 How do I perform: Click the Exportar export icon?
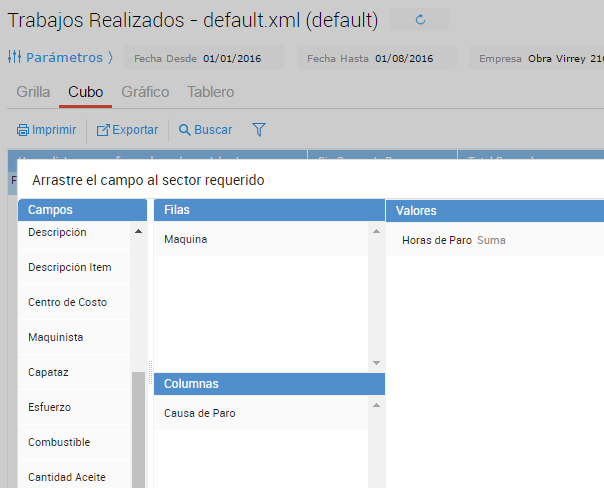tap(103, 130)
